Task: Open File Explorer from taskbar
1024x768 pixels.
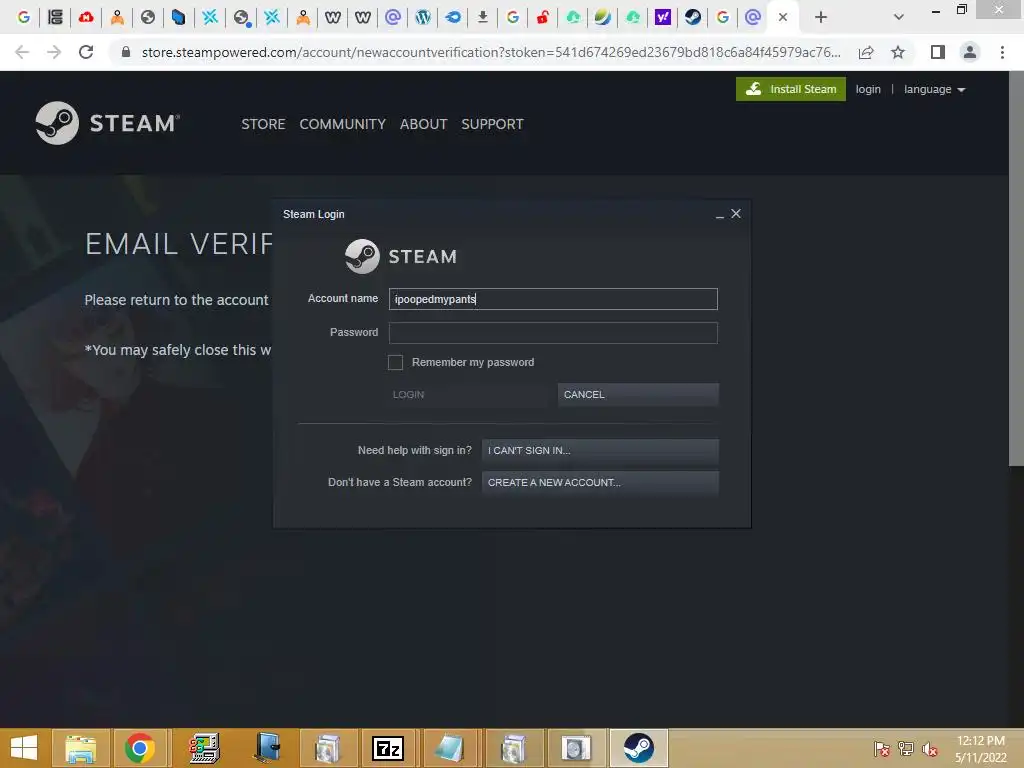Action: point(80,748)
